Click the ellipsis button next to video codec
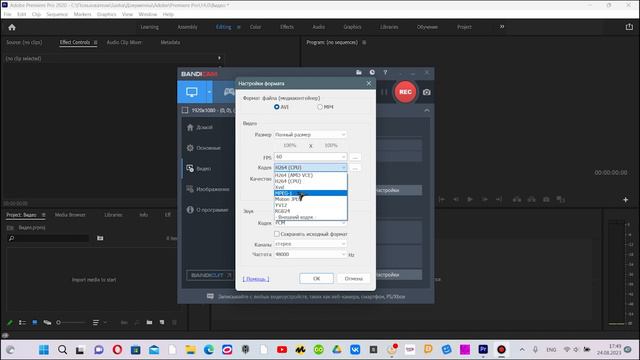Image resolution: width=640 pixels, height=360 pixels. tap(355, 167)
